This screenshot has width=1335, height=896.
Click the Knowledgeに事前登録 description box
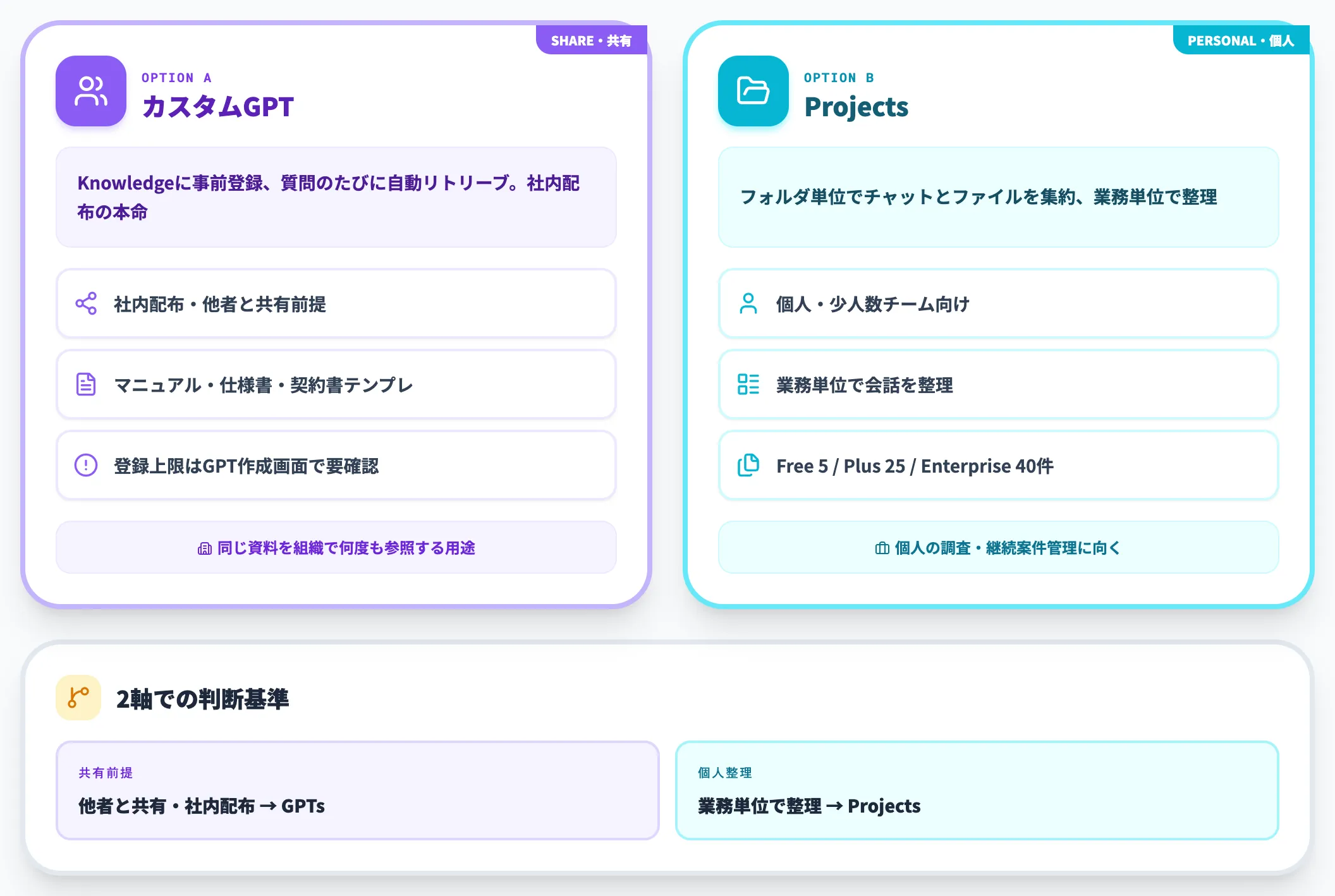tap(336, 197)
